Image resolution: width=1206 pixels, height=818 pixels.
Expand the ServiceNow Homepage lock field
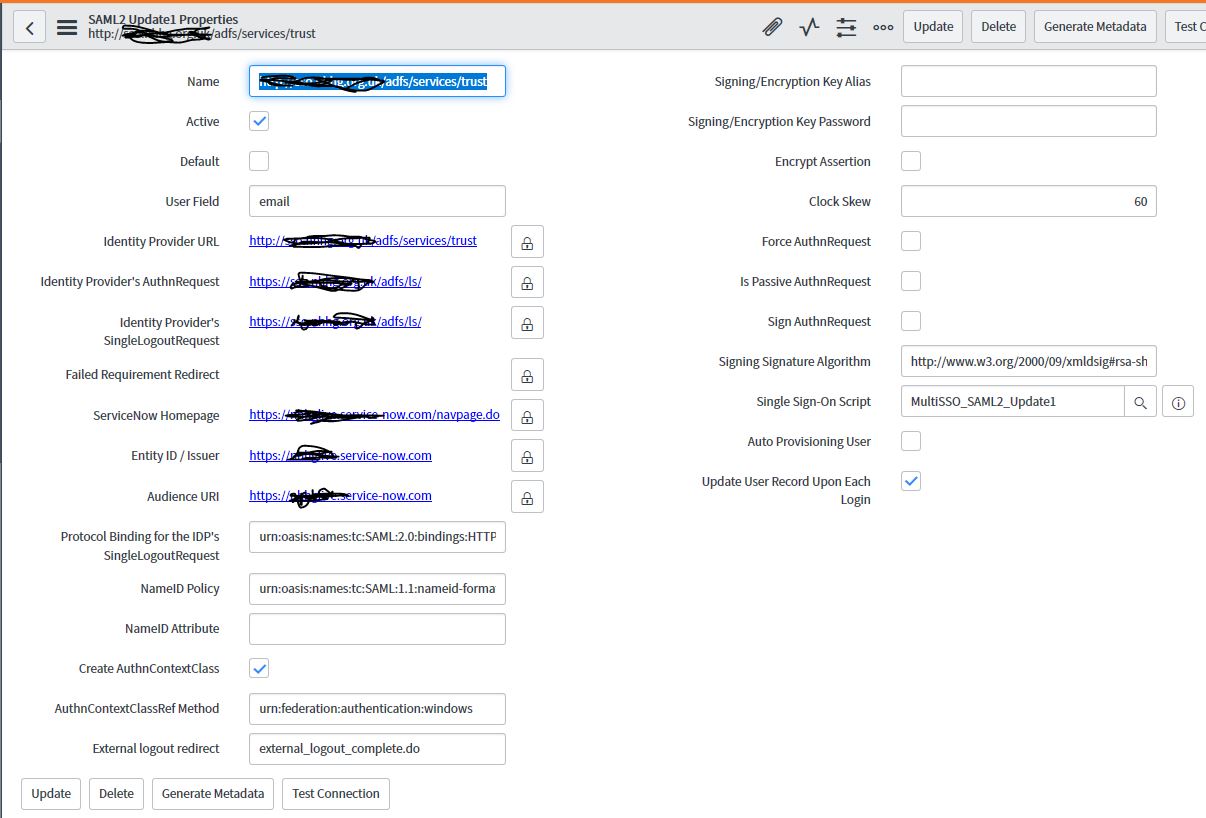(x=527, y=414)
